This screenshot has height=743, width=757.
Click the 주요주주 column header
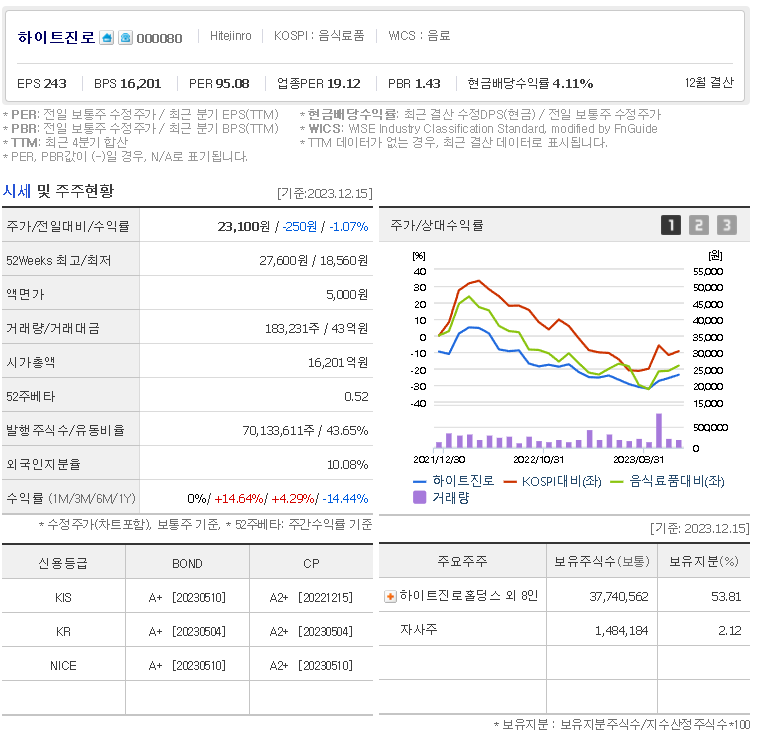463,561
